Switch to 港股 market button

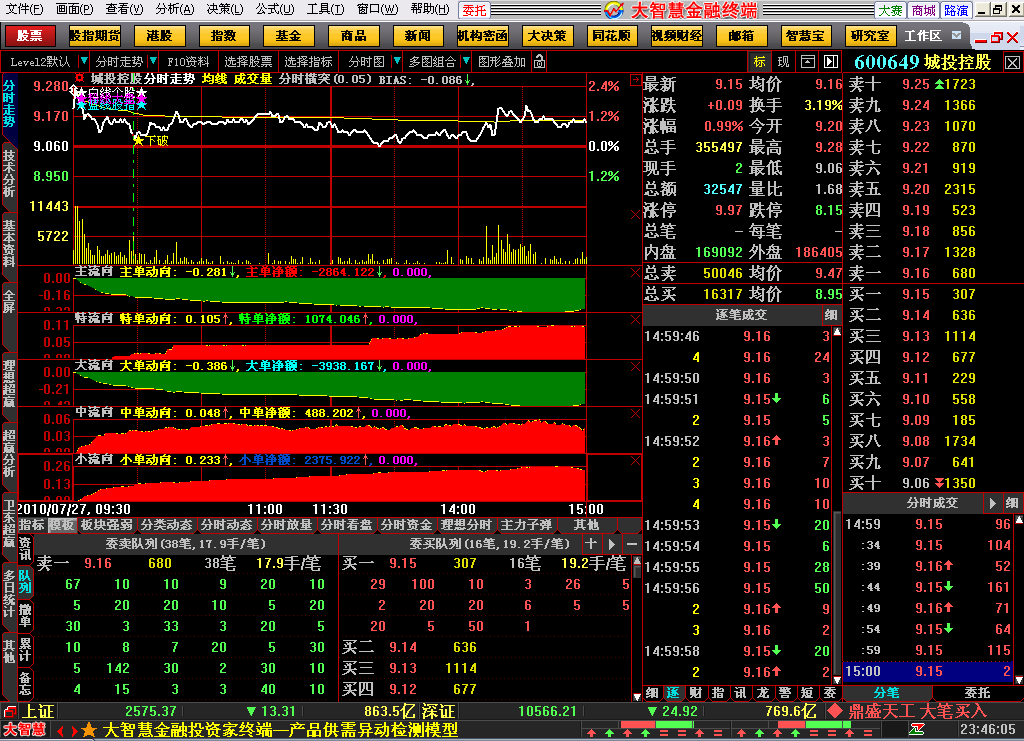pos(159,36)
